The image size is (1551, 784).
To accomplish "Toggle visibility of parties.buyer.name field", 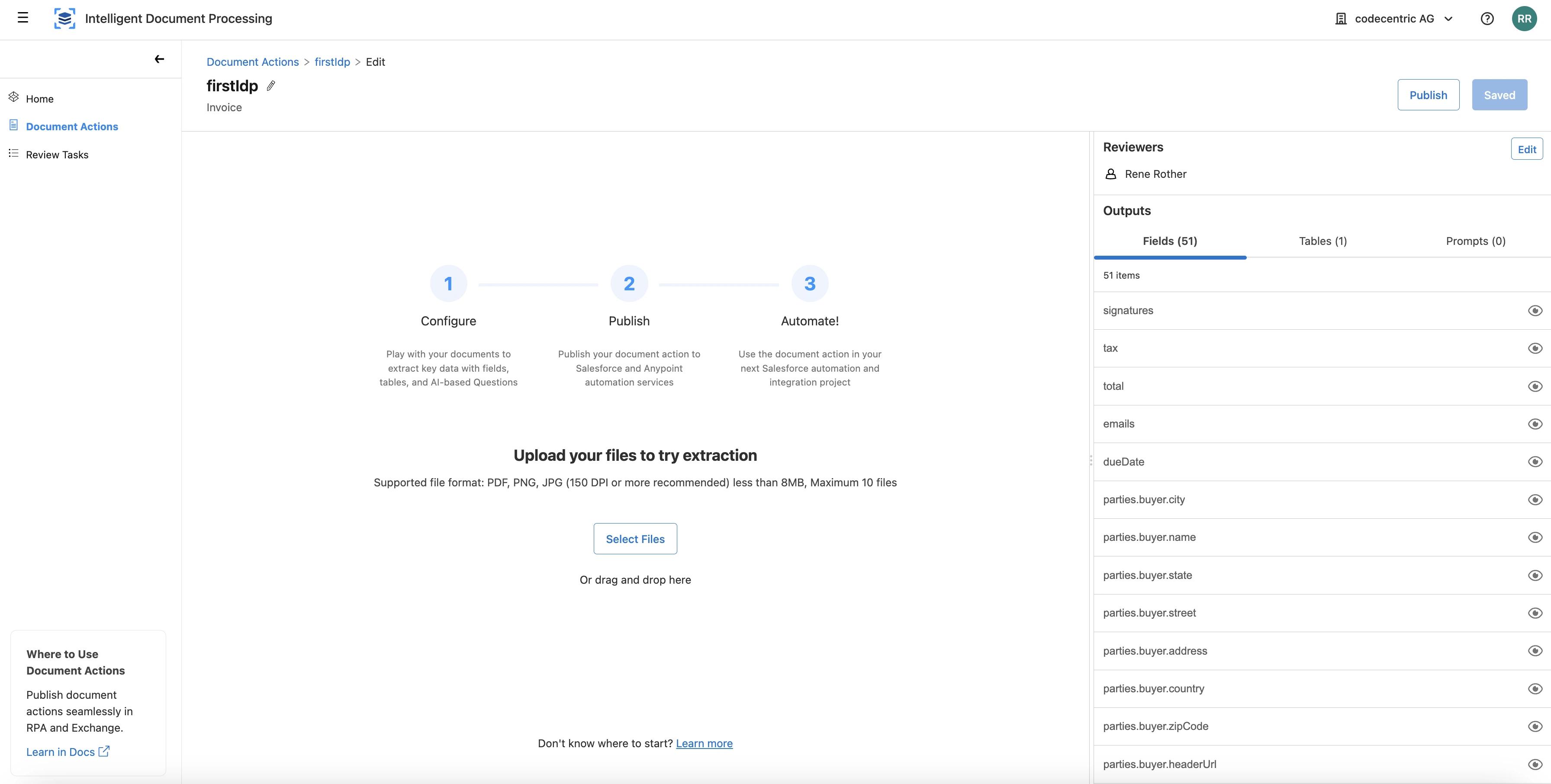I will click(x=1535, y=537).
